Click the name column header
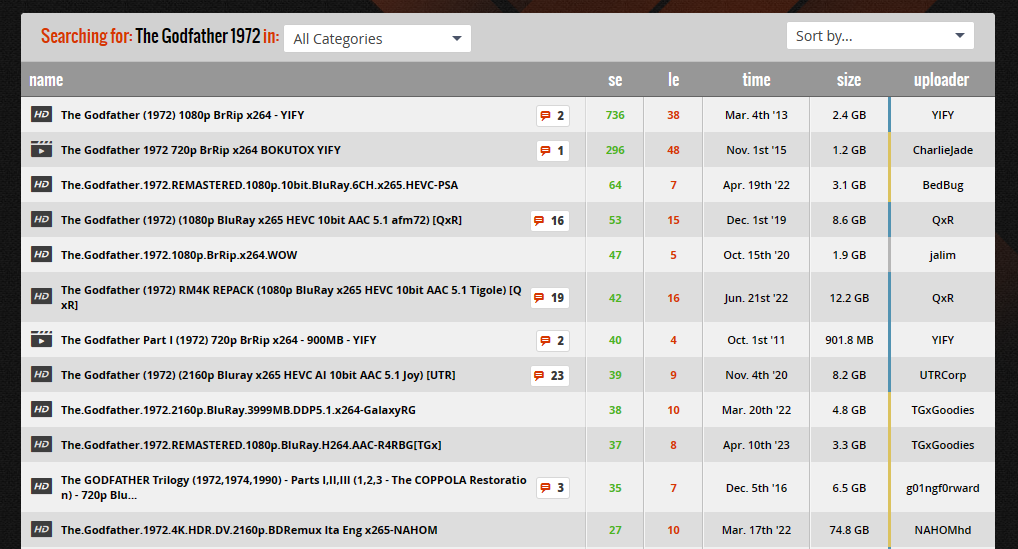The width and height of the screenshot is (1018, 549). (46, 80)
